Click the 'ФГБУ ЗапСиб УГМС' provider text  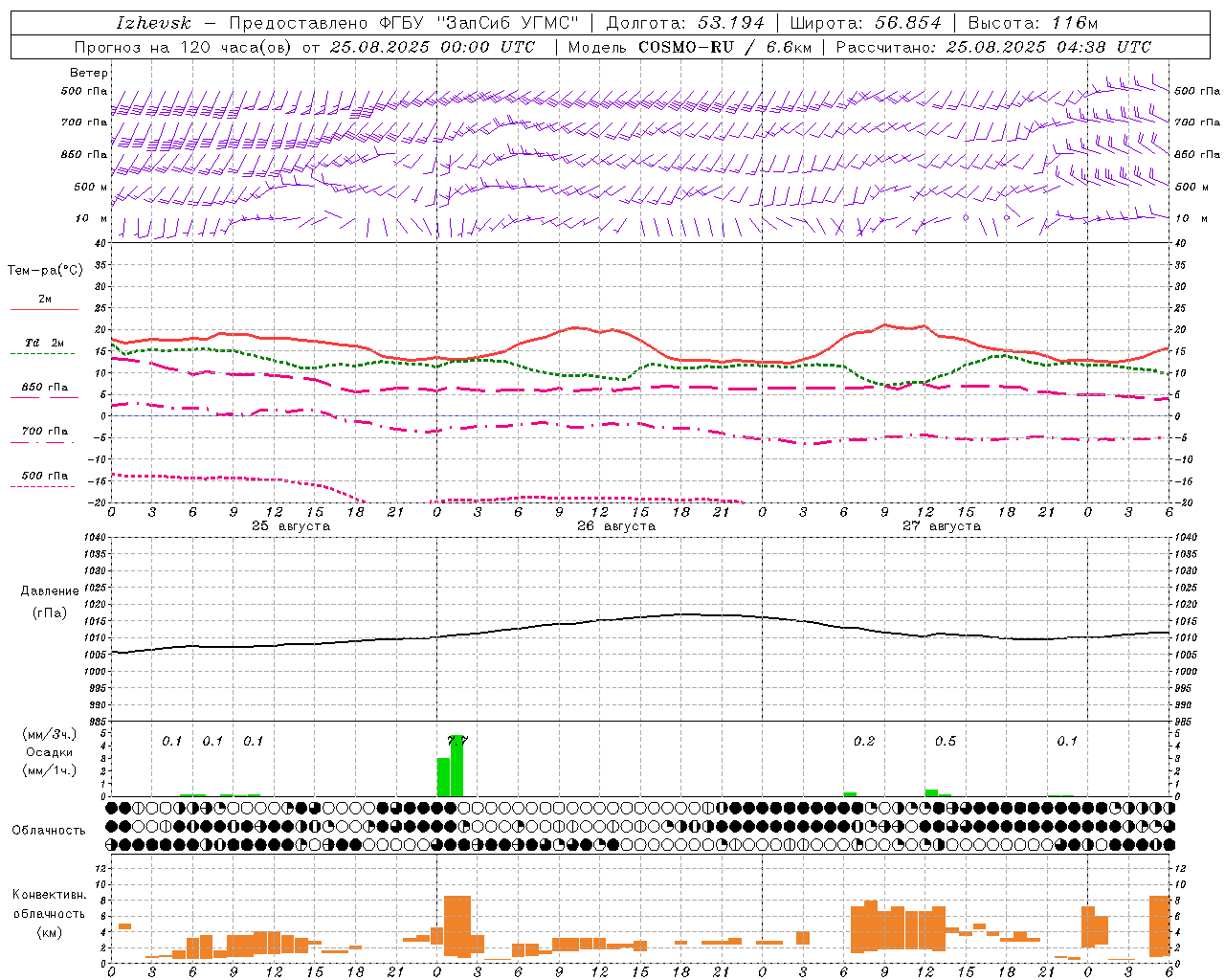pyautogui.click(x=479, y=23)
